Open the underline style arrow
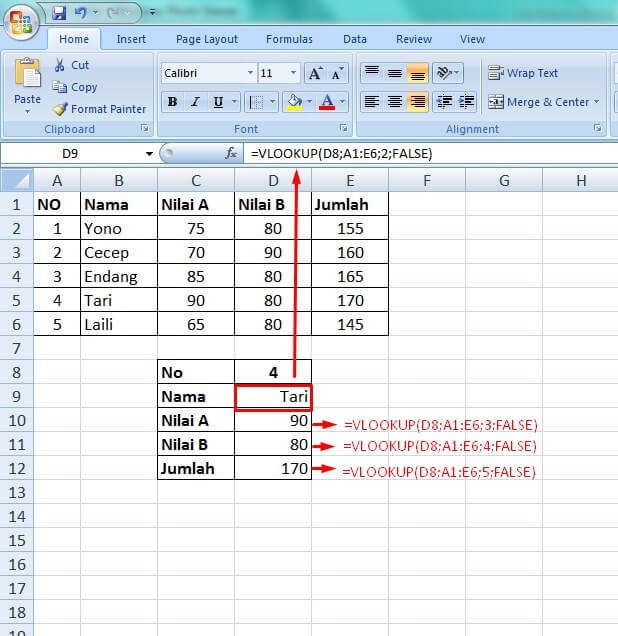The width and height of the screenshot is (618, 636). coord(234,101)
